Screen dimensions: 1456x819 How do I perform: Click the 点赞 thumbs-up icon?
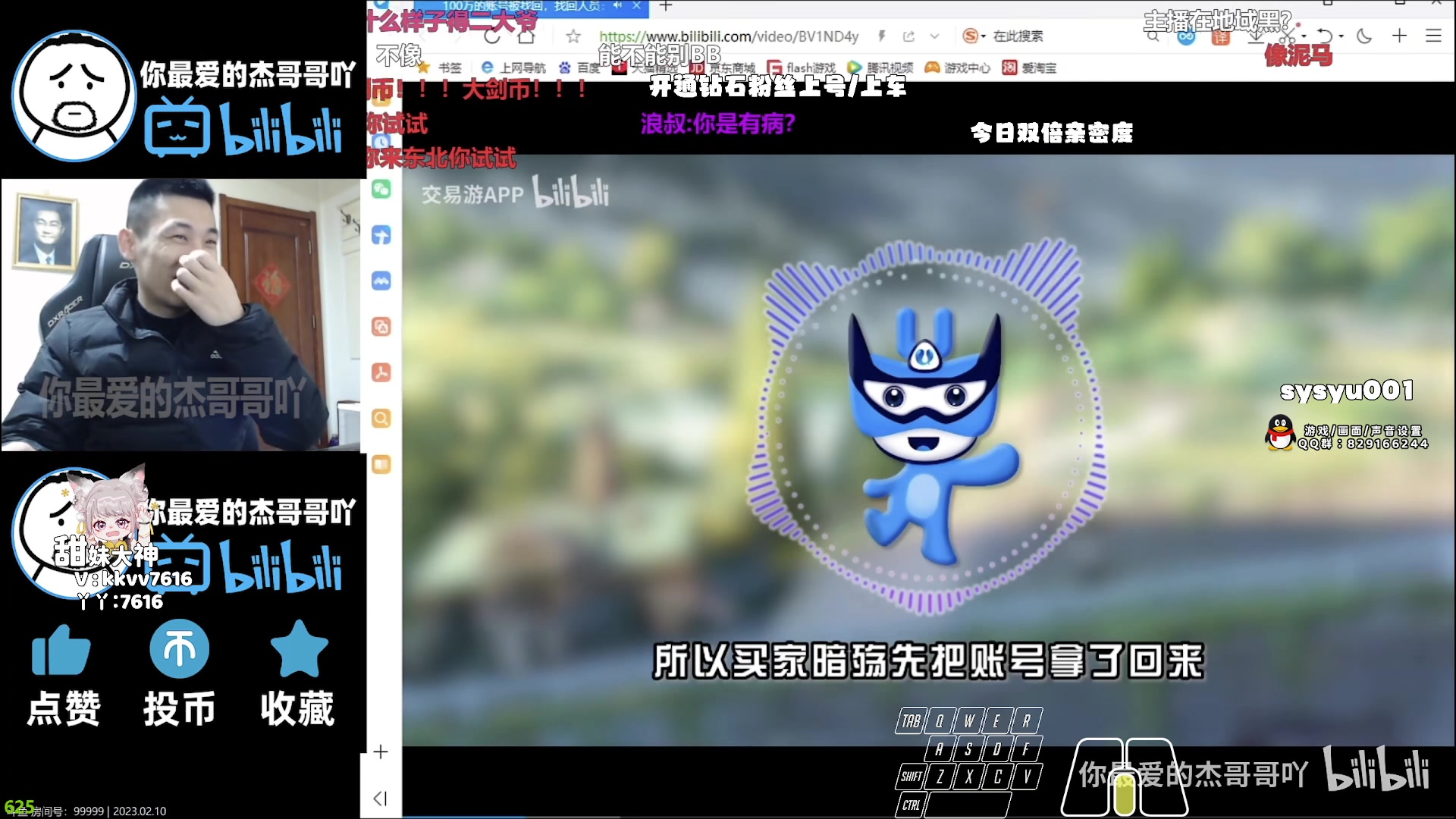[61, 650]
